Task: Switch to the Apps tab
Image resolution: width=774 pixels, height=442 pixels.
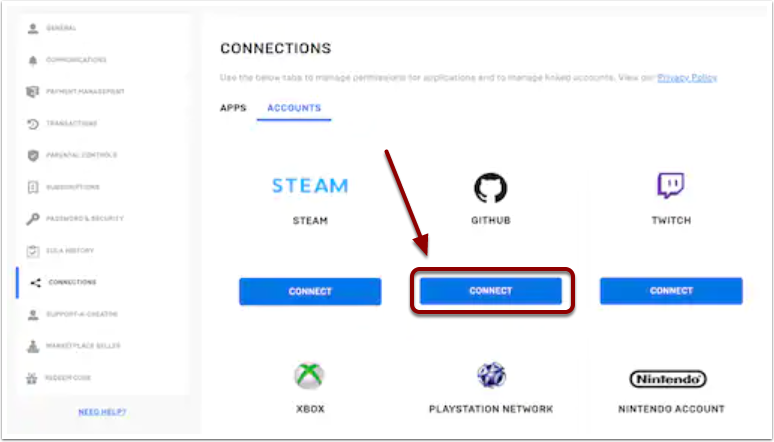Action: point(233,108)
